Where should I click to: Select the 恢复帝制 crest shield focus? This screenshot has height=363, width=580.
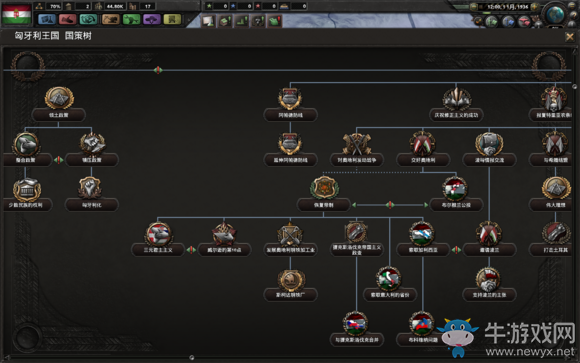tap(324, 188)
